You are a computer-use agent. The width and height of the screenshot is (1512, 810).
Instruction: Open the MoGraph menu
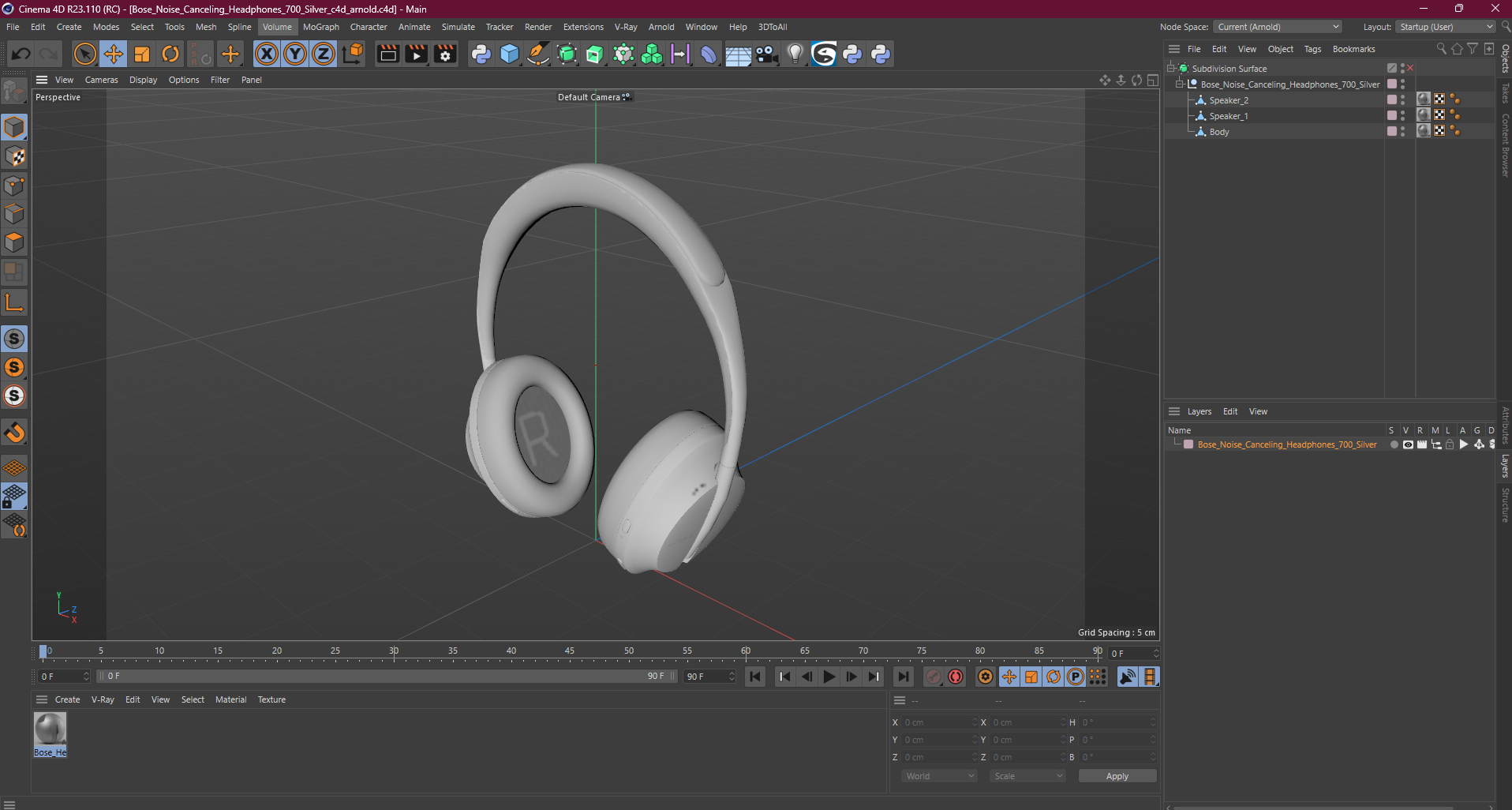pos(320,27)
